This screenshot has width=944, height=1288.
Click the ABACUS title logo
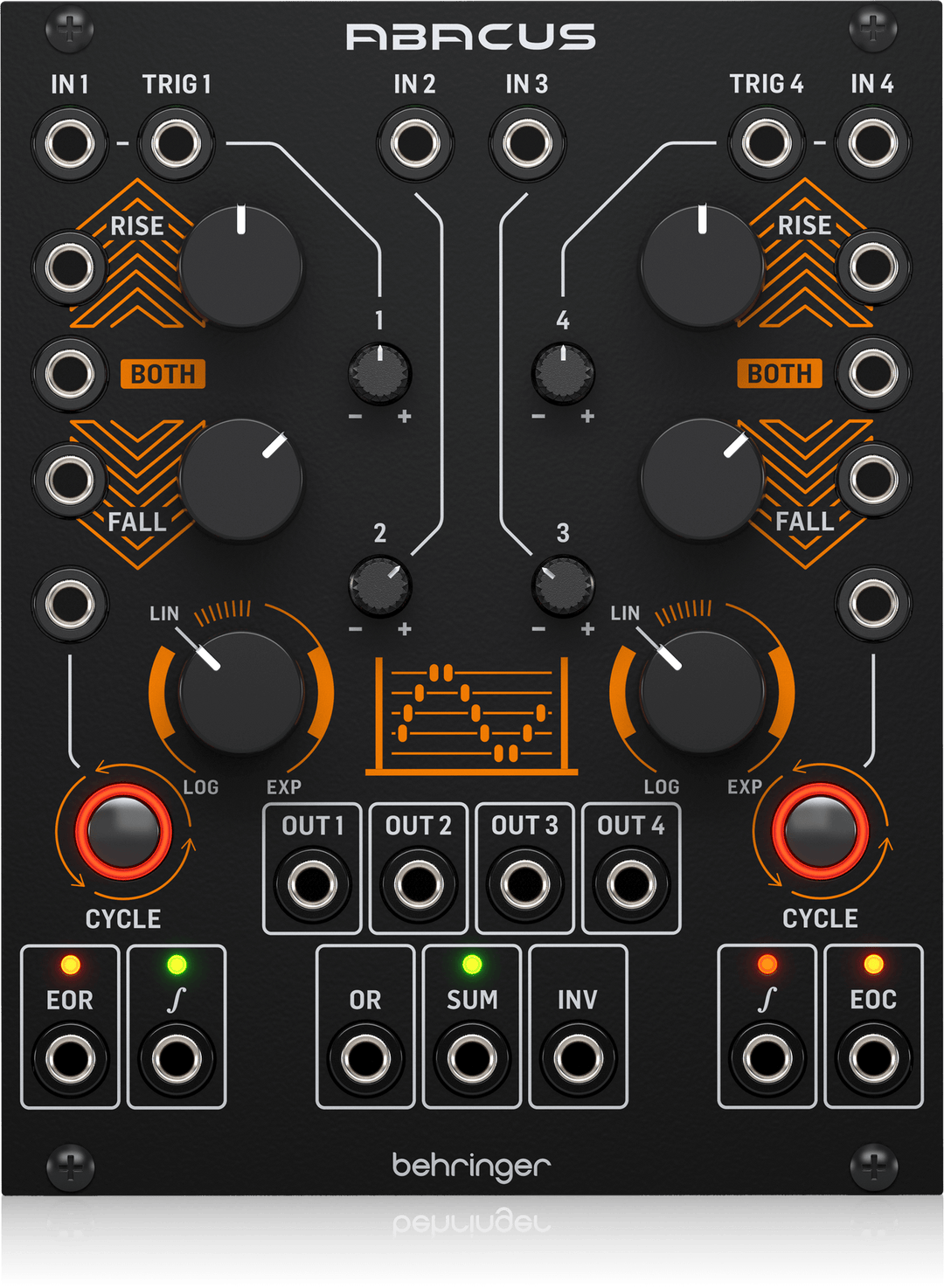click(471, 37)
